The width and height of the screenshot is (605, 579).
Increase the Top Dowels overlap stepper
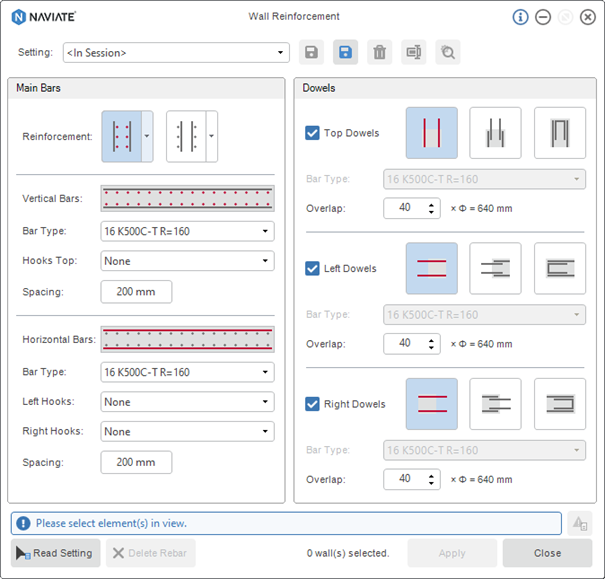431,205
